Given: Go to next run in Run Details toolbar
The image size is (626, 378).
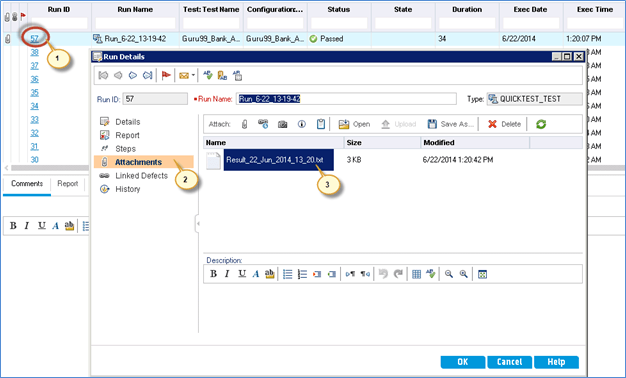Looking at the screenshot, I should click(133, 75).
